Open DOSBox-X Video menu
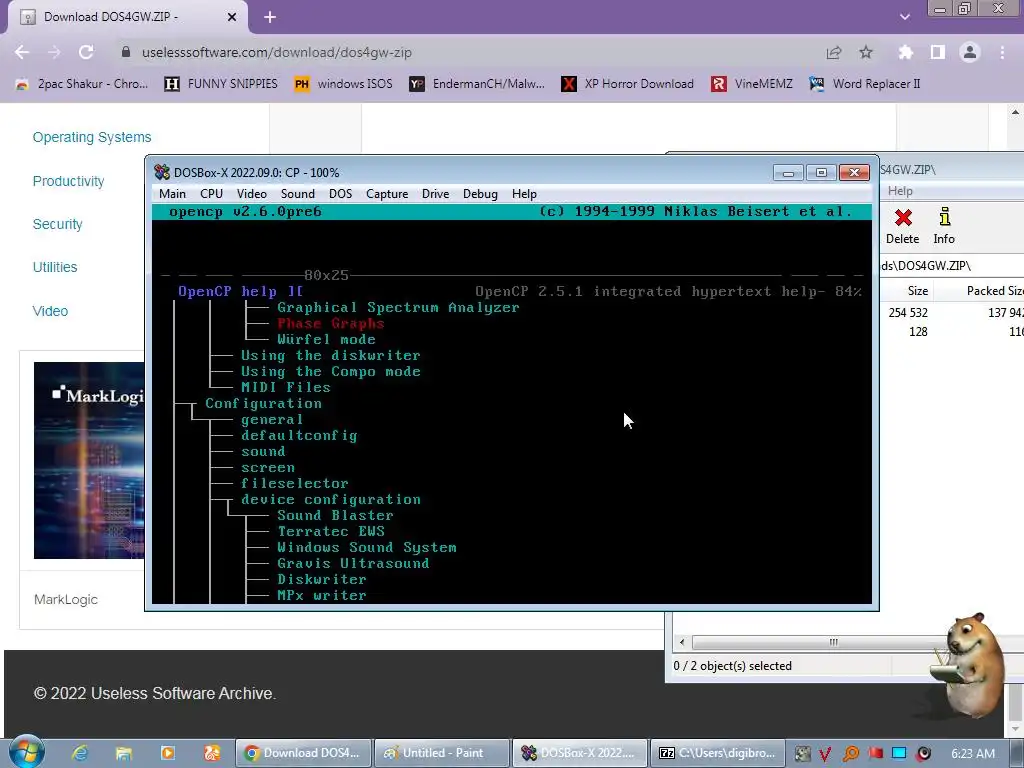This screenshot has width=1024, height=768. coord(251,194)
